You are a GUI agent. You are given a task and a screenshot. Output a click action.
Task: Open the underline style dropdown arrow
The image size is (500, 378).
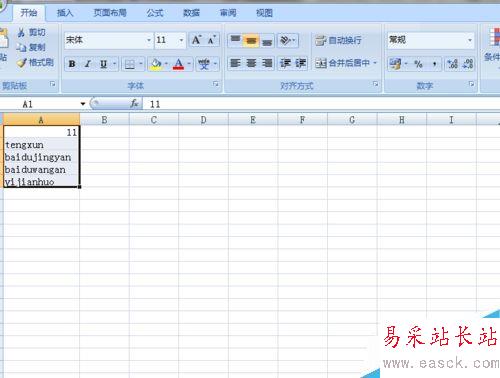pyautogui.click(x=114, y=64)
